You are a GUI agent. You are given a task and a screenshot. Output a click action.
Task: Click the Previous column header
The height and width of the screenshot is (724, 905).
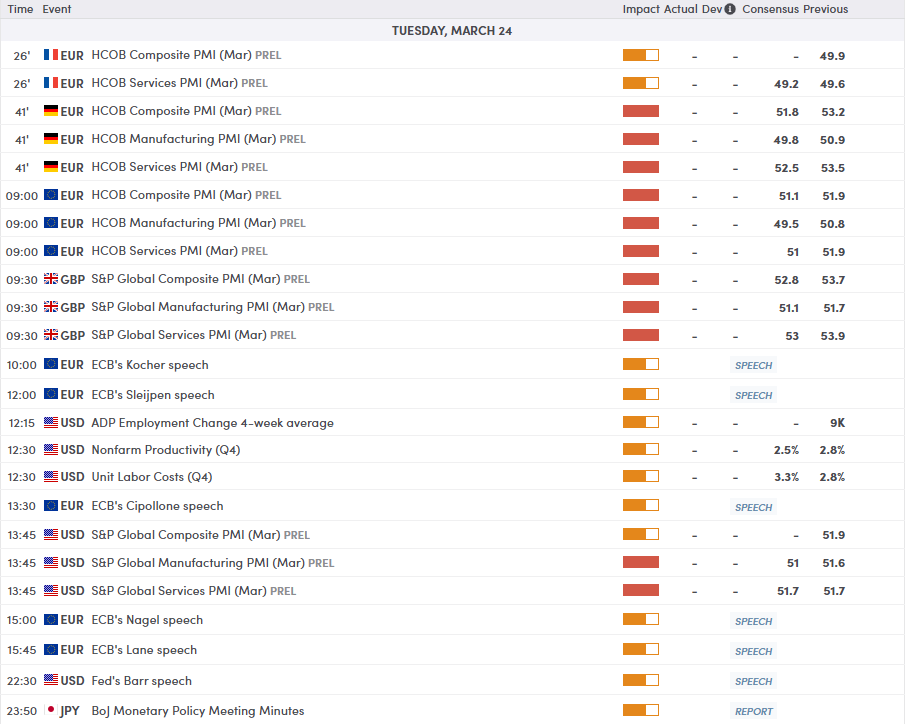[x=825, y=9]
